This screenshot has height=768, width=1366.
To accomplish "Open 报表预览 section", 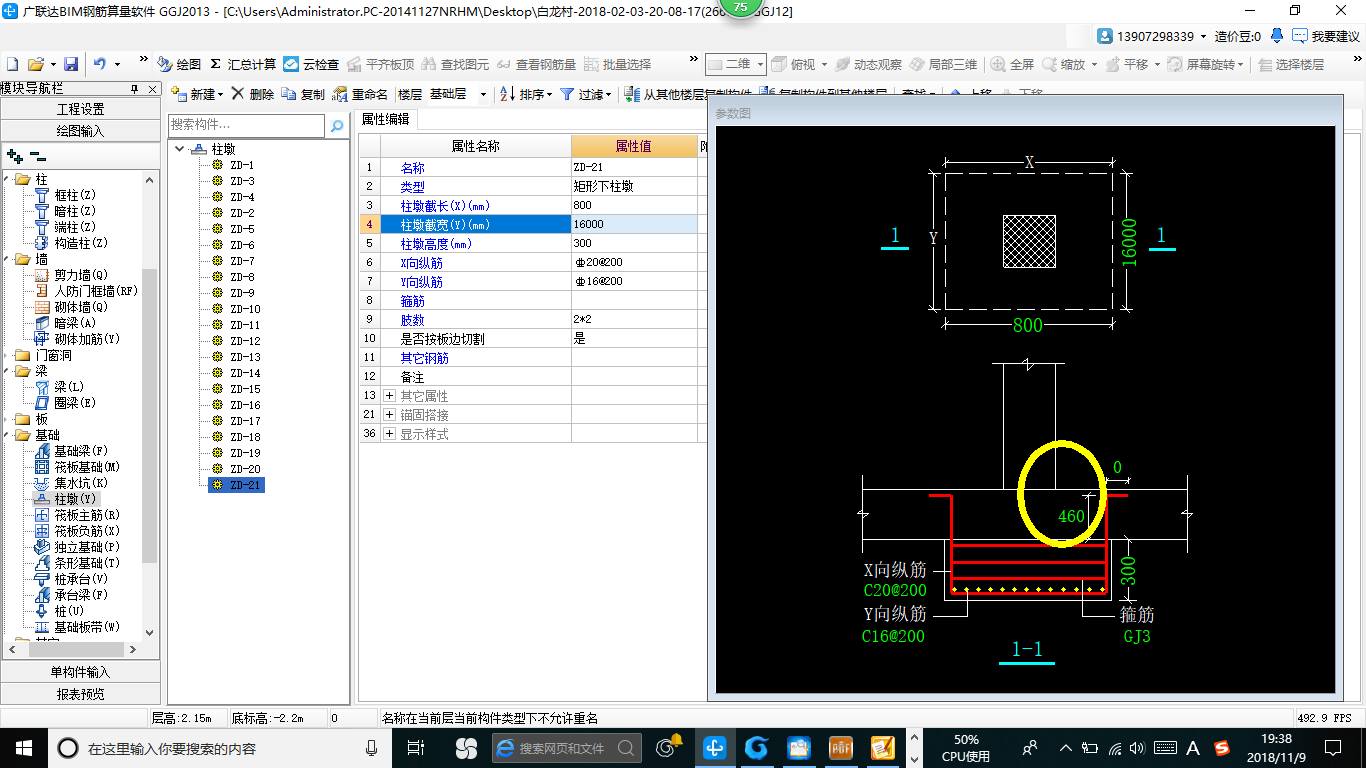I will pos(80,693).
